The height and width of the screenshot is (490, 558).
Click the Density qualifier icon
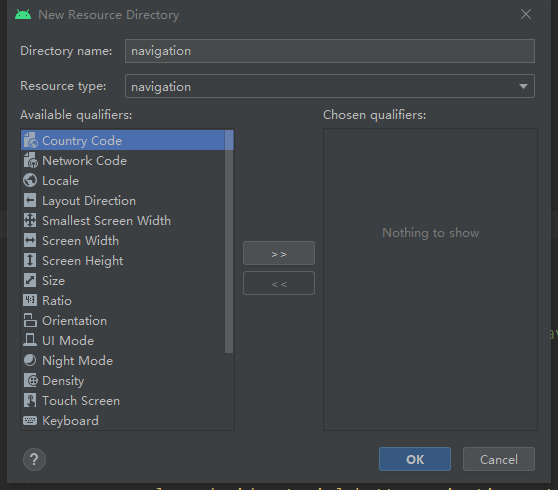pyautogui.click(x=30, y=380)
